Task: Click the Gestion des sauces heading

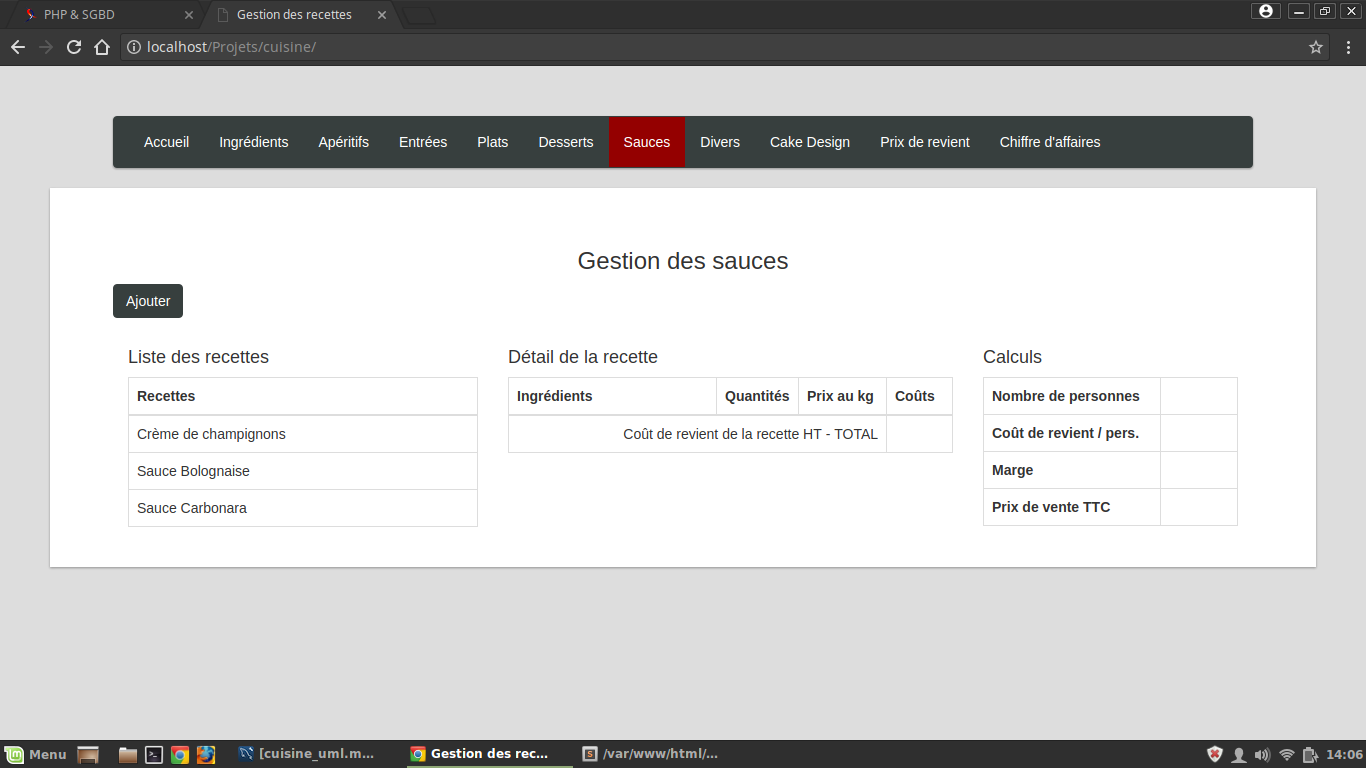Action: click(x=683, y=261)
